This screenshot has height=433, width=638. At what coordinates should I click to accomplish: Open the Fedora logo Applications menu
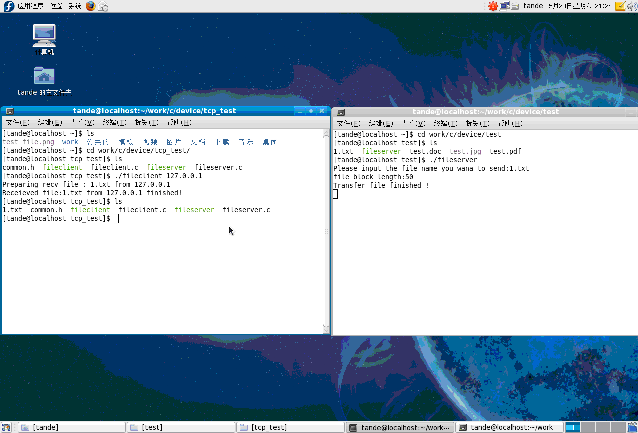click(x=26, y=6)
